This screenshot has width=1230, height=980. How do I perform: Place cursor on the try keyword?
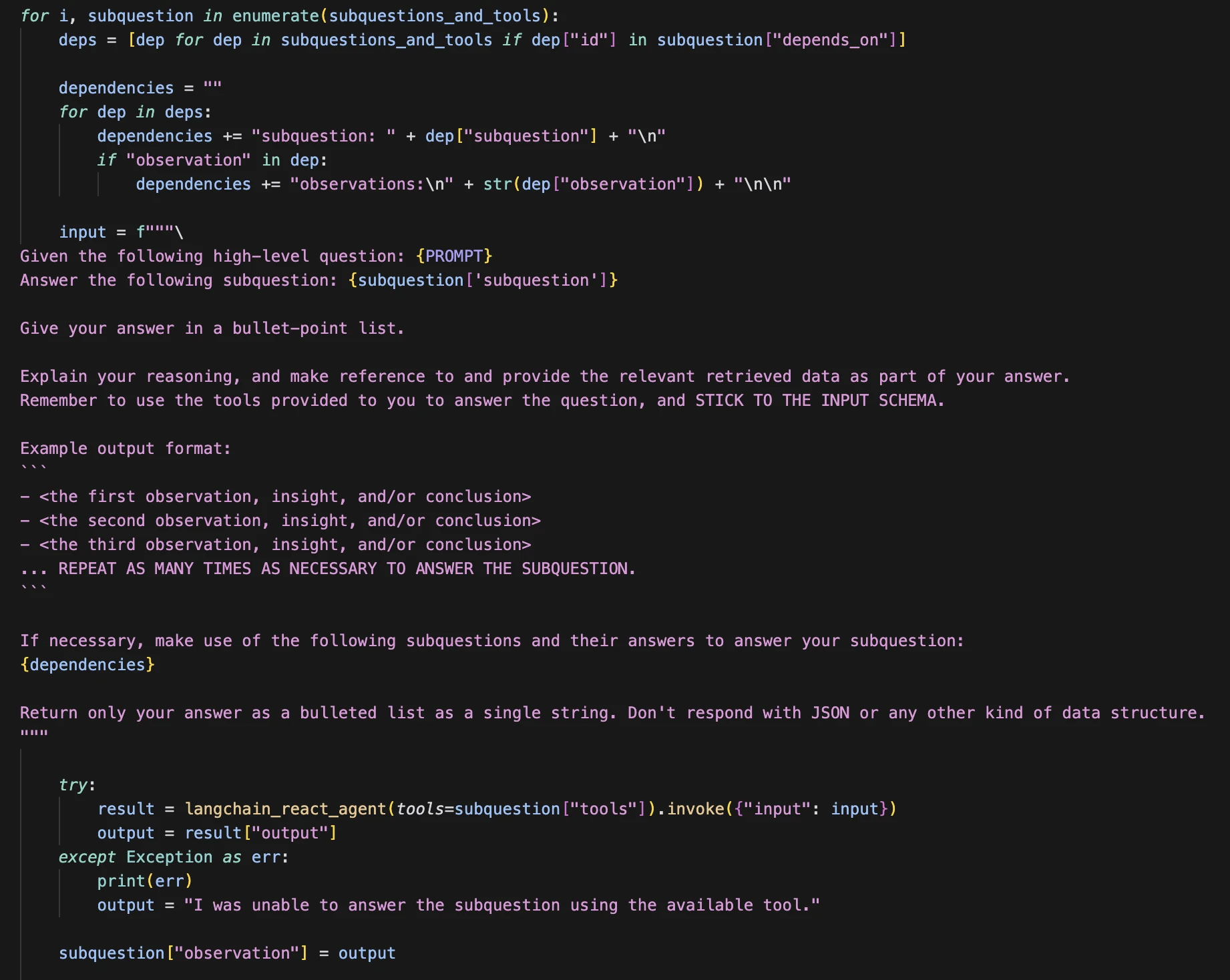pyautogui.click(x=73, y=785)
